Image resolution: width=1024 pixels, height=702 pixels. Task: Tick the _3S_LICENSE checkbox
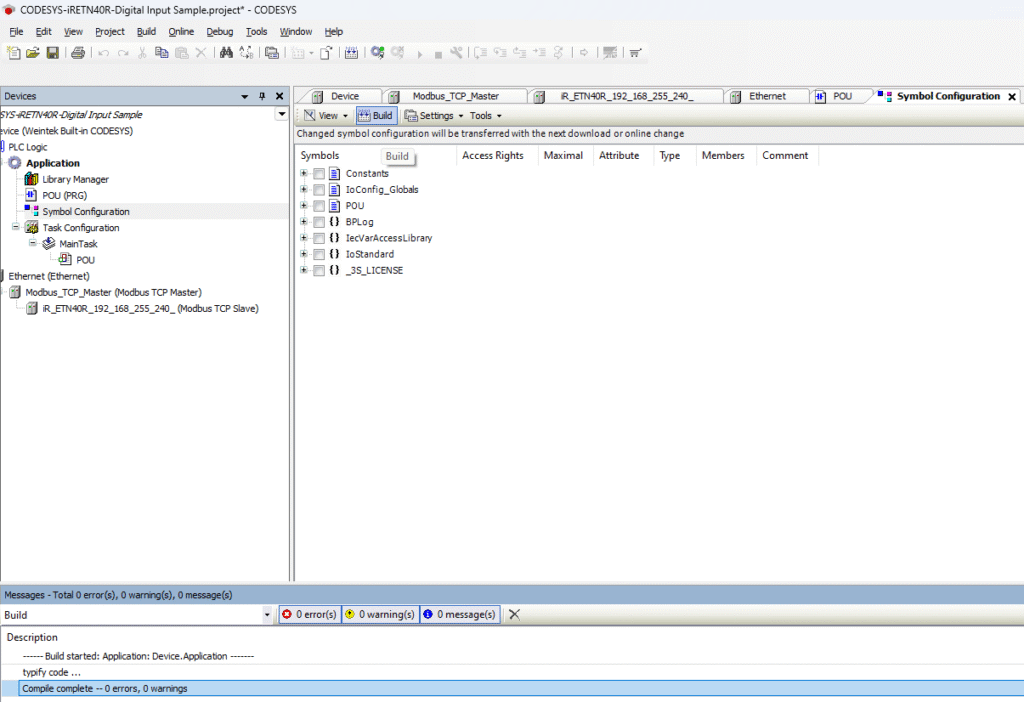[319, 270]
